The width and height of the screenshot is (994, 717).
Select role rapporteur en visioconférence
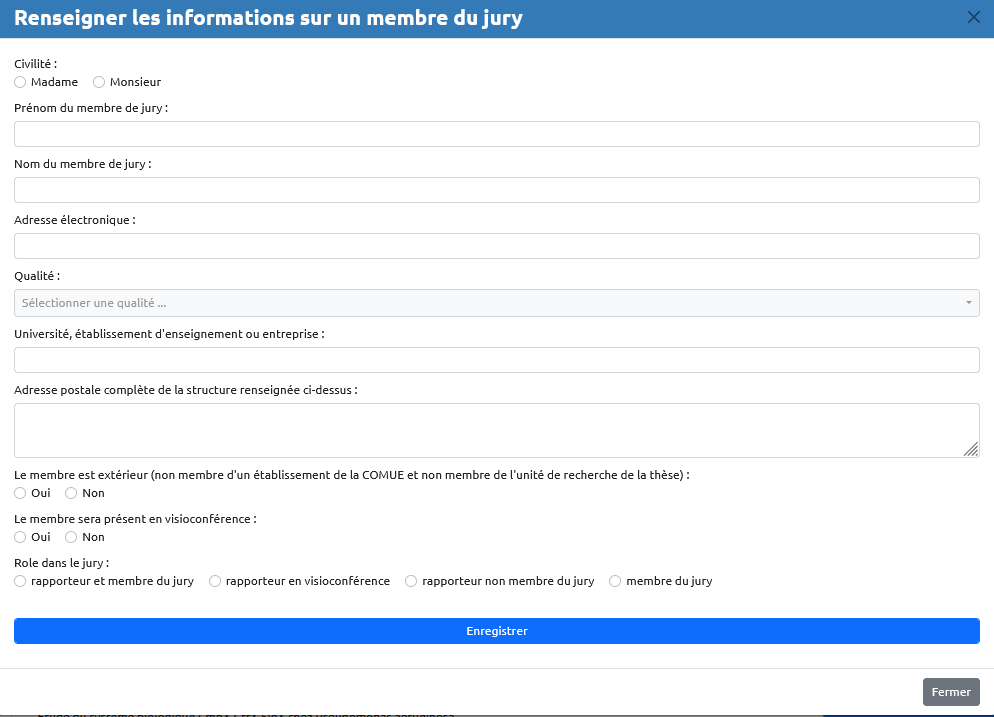215,581
